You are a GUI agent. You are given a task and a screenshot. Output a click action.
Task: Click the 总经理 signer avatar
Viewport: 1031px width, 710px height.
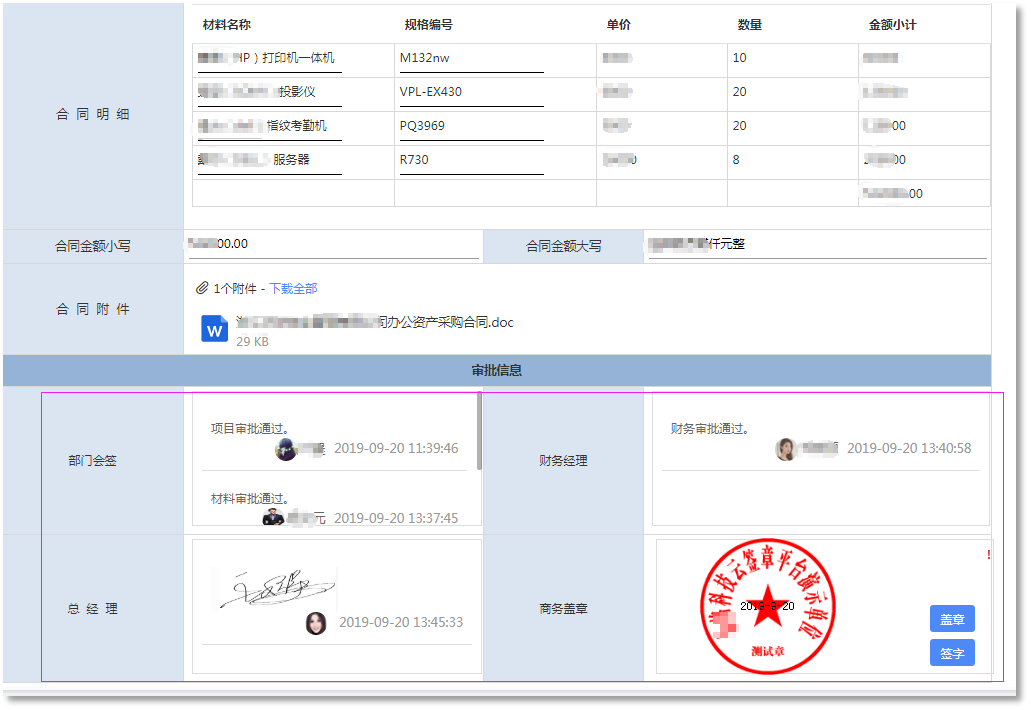pyautogui.click(x=316, y=623)
